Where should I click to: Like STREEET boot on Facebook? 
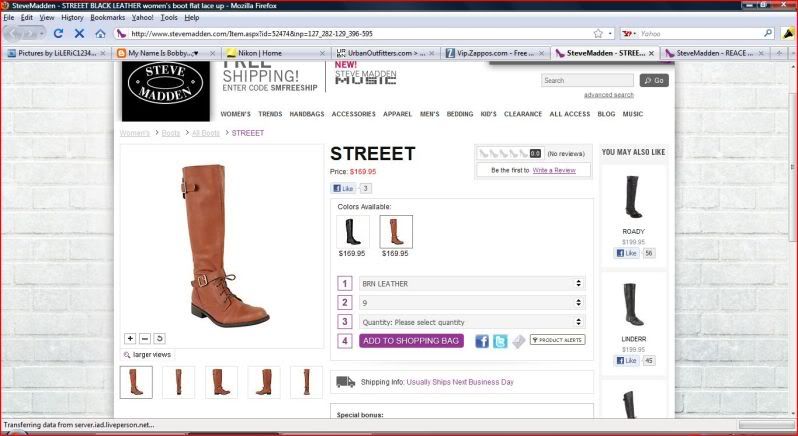tap(343, 188)
